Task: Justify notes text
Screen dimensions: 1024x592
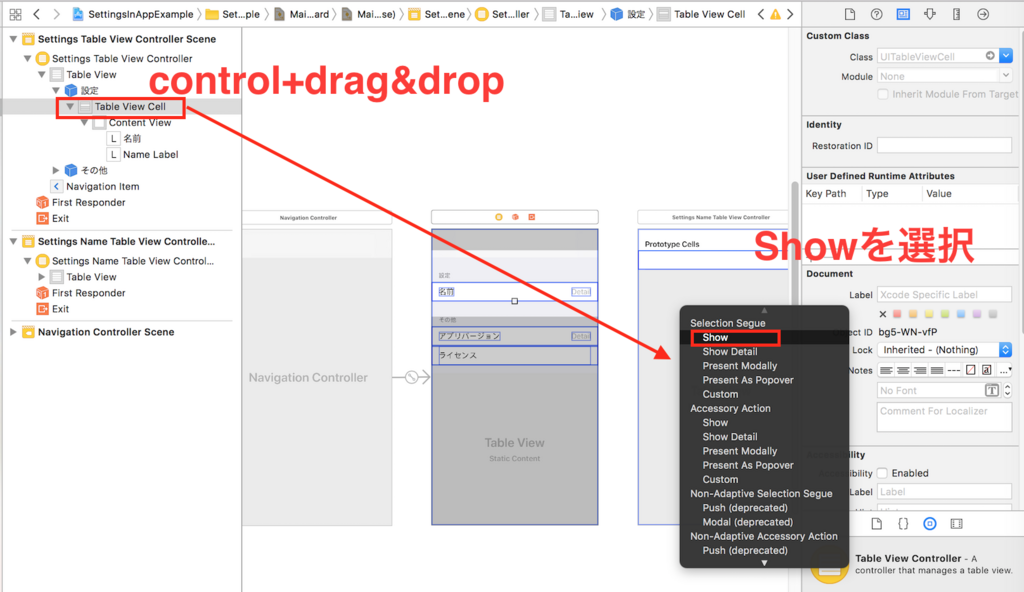Action: 937,370
